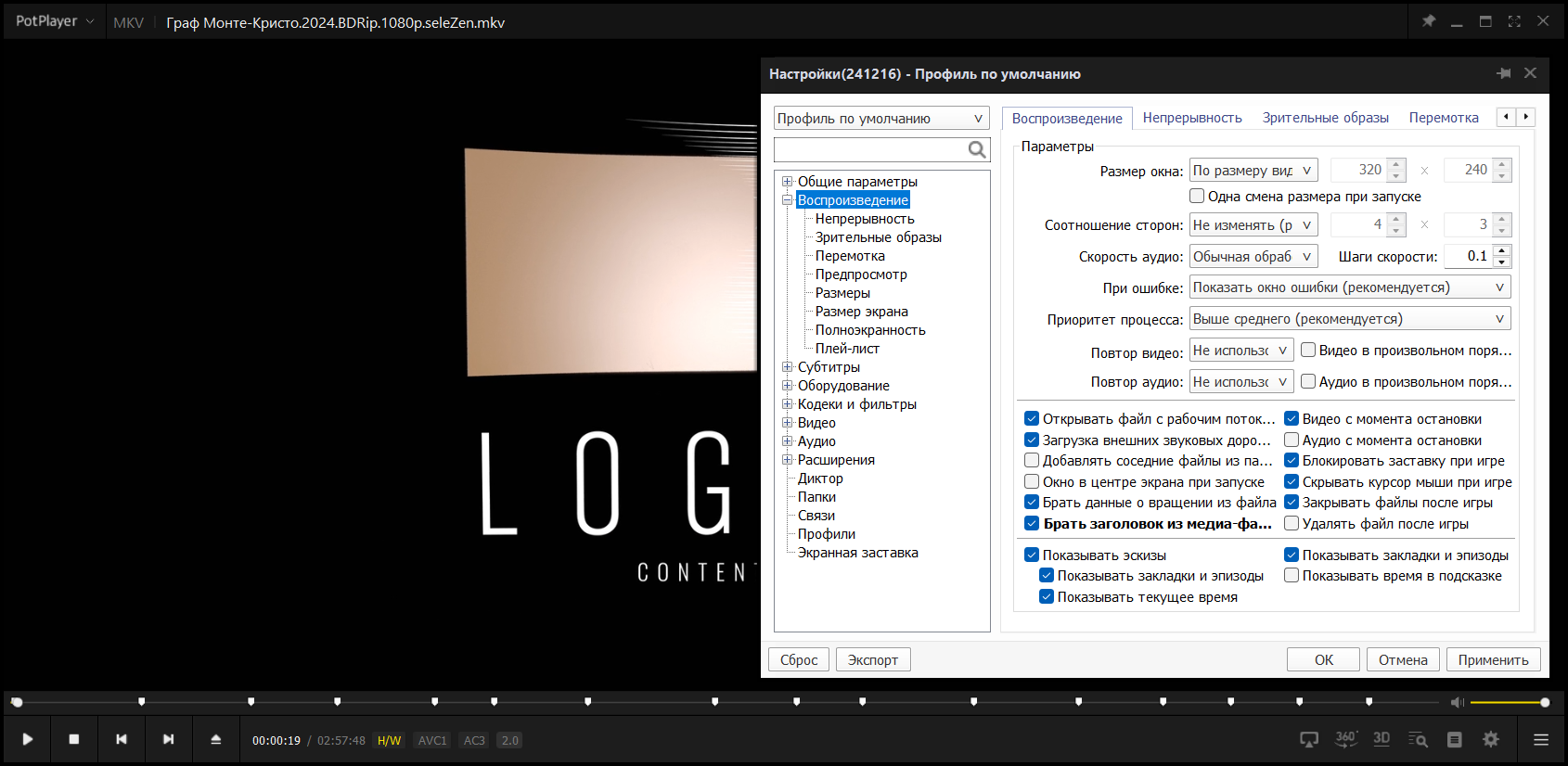The height and width of the screenshot is (766, 1568).
Task: Open the playlist panel icon
Action: click(x=1455, y=739)
